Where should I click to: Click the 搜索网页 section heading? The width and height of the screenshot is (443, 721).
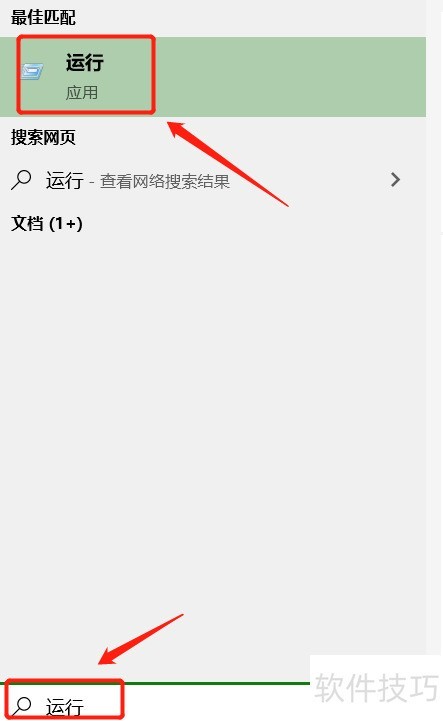[x=43, y=137]
